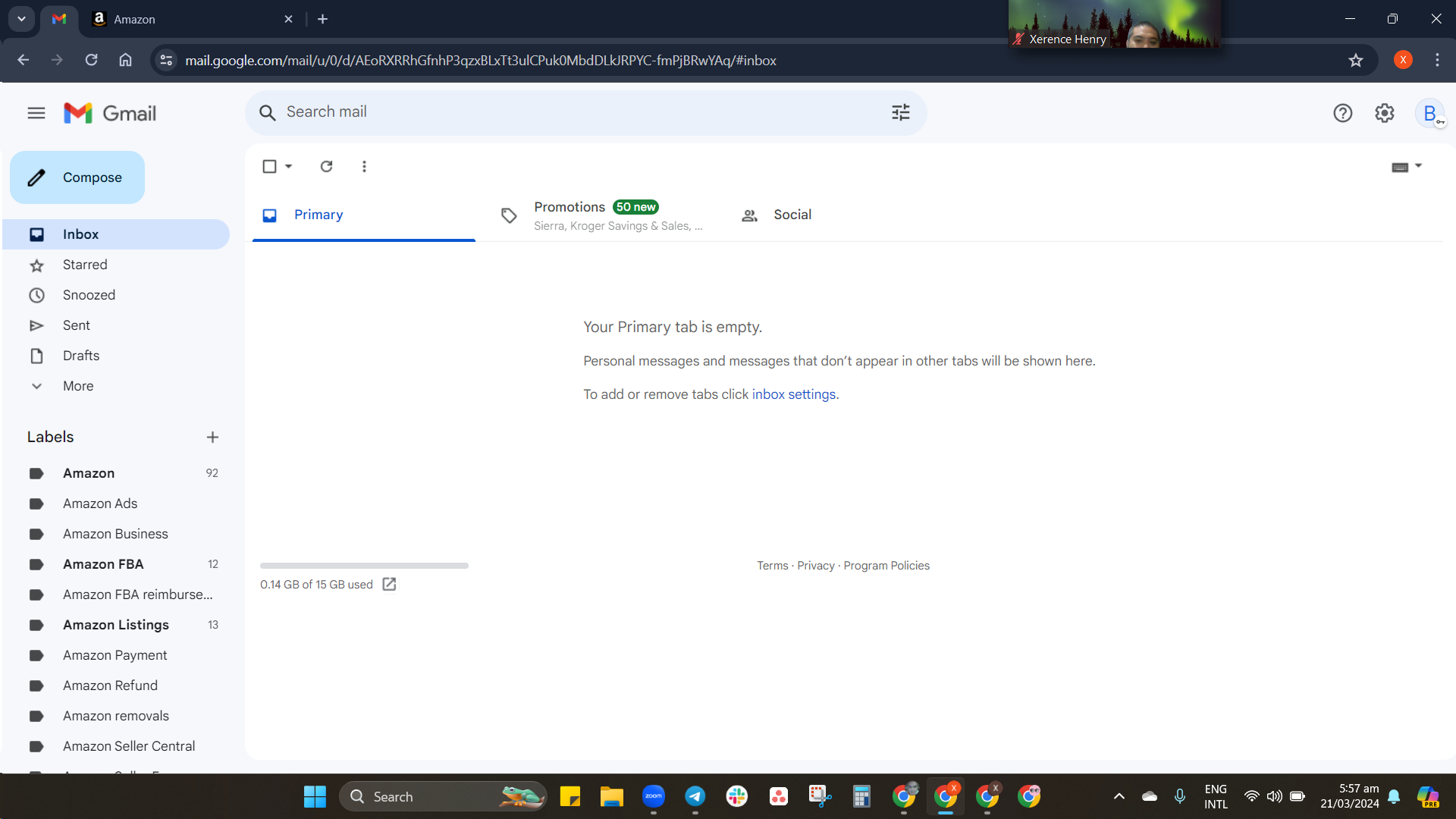
Task: Refresh the inbox message list
Action: pos(326,166)
